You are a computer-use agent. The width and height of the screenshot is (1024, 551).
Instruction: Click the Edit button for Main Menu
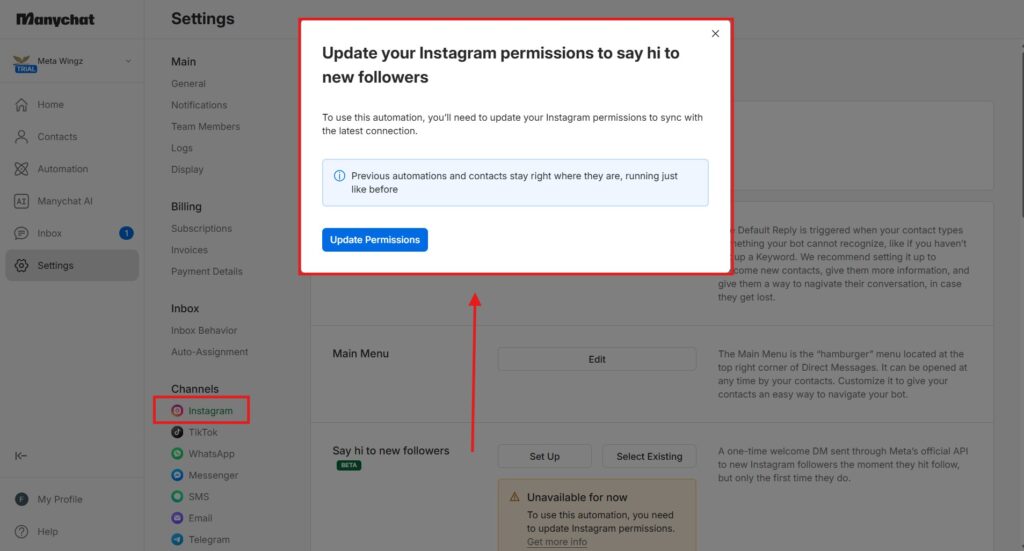click(597, 359)
